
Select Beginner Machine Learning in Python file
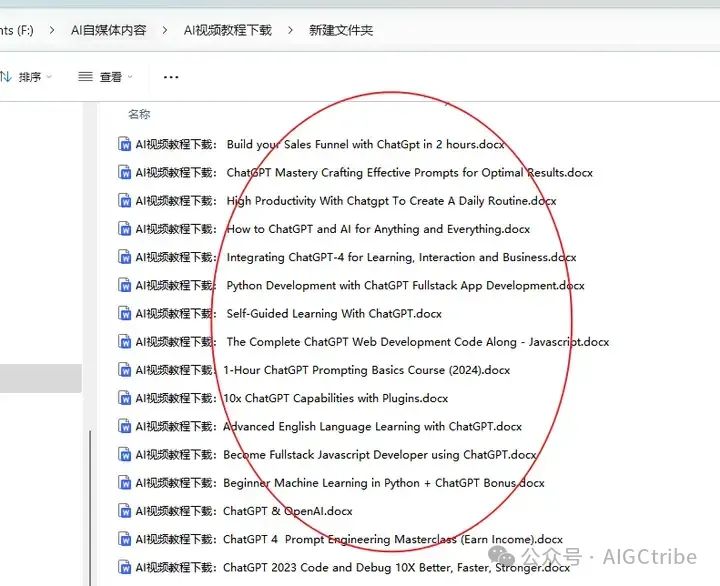[x=331, y=483]
